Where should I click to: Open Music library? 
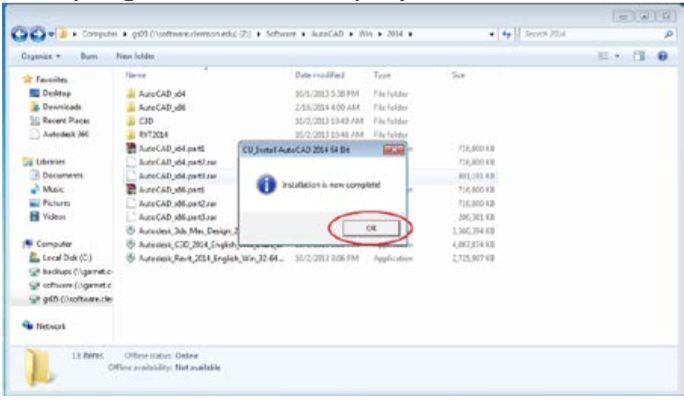[53, 189]
